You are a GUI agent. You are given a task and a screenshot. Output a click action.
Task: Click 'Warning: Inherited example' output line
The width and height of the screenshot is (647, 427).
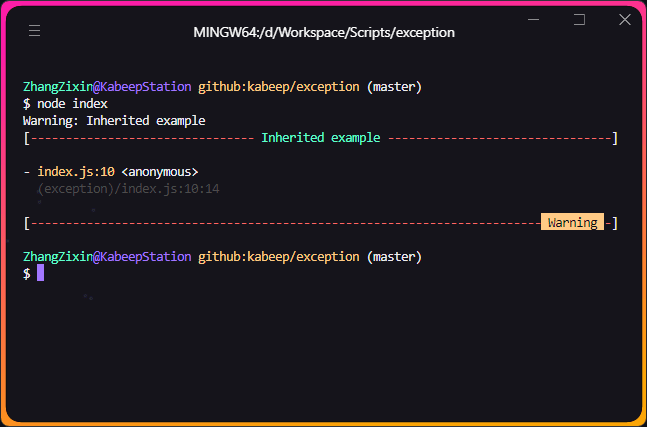click(x=114, y=121)
